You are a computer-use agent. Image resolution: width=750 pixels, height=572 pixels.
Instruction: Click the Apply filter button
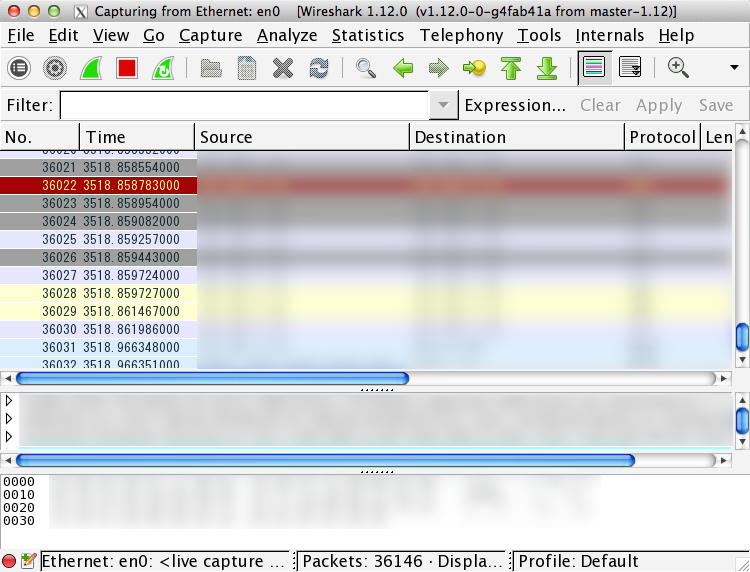(x=659, y=105)
